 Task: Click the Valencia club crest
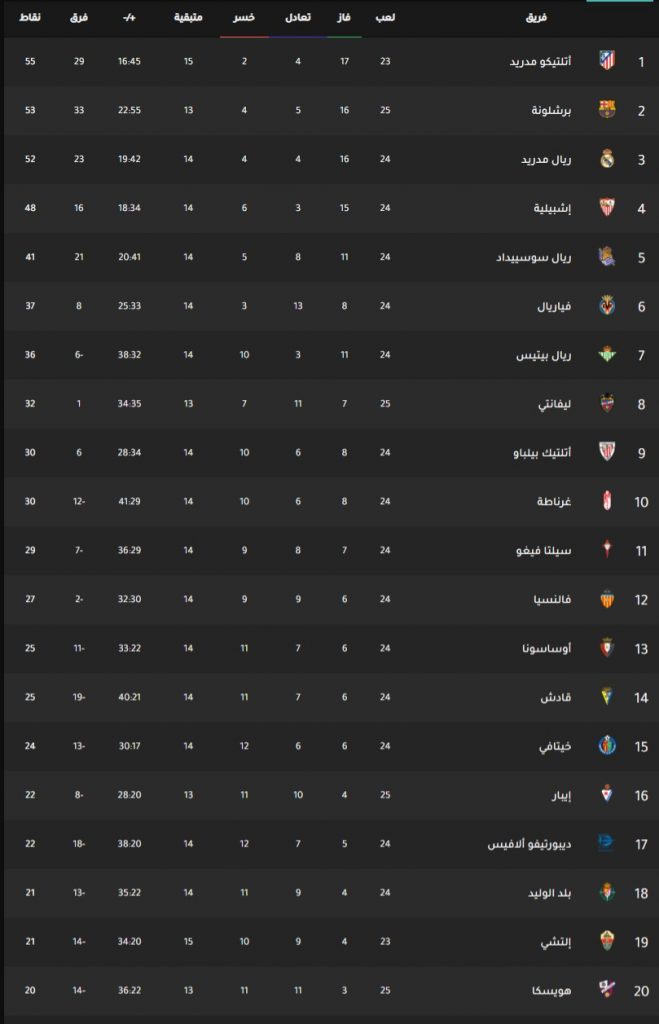click(x=607, y=599)
